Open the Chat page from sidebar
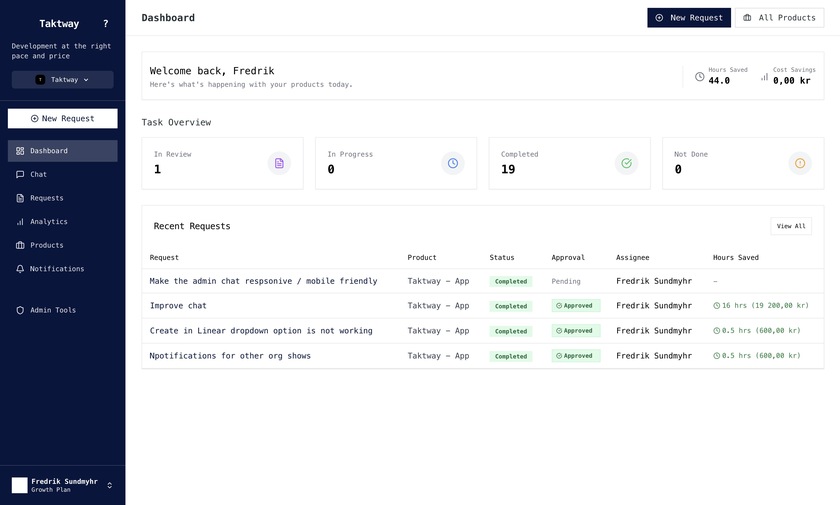 [x=38, y=174]
